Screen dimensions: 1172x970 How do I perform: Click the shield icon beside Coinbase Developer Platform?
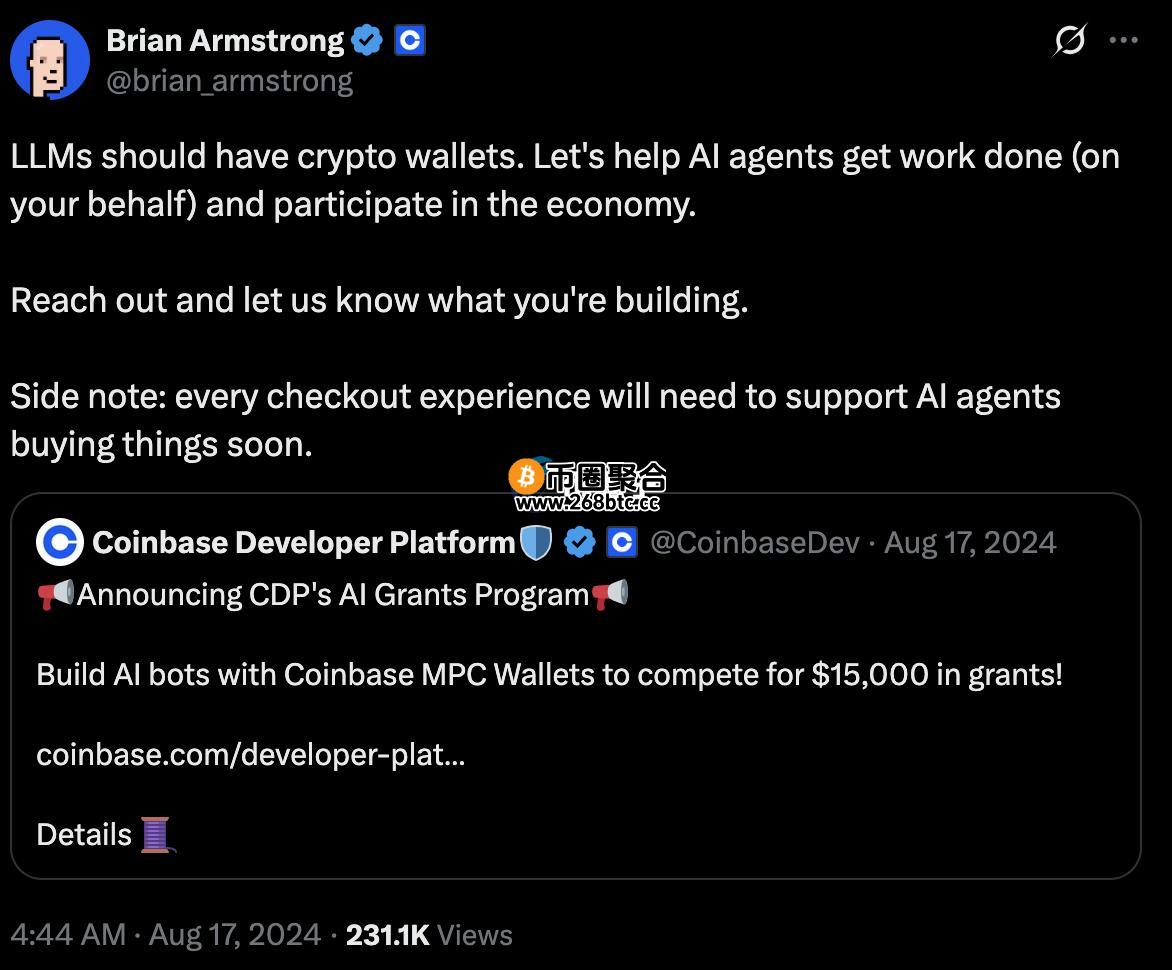(x=535, y=543)
